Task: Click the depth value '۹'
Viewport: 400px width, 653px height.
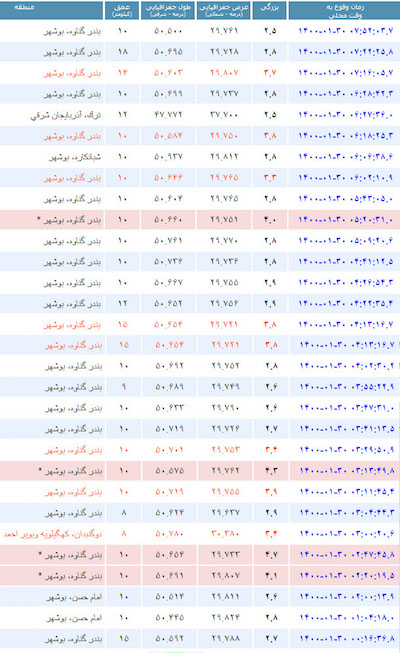Action: (124, 387)
